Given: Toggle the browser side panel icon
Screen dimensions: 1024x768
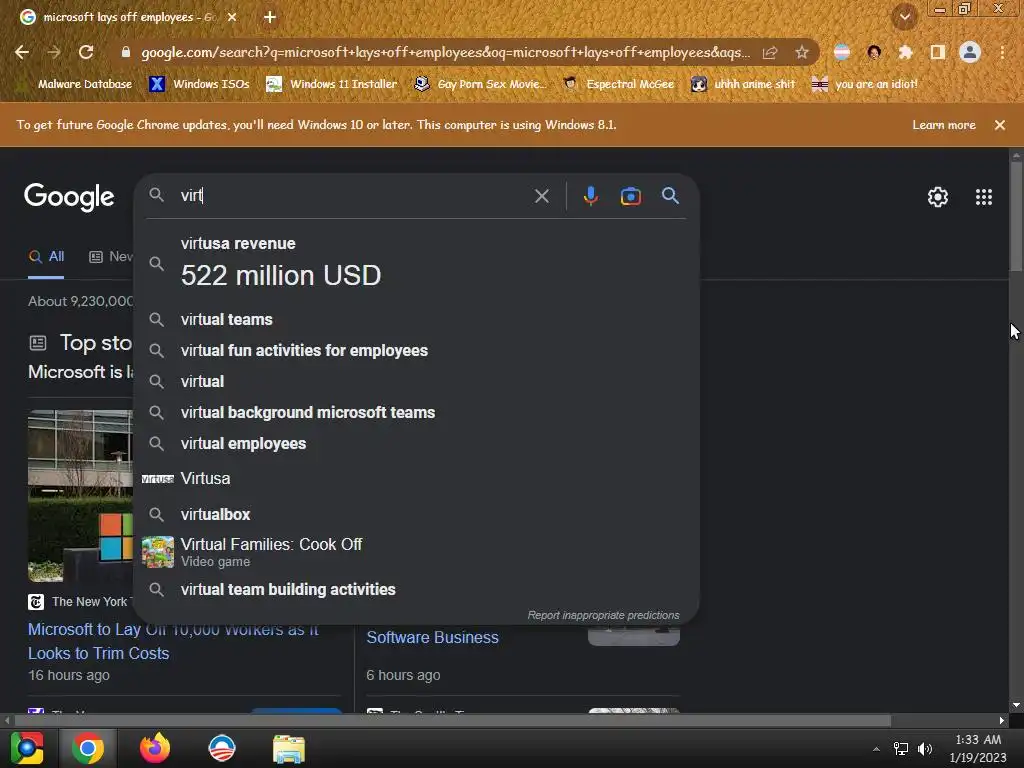Looking at the screenshot, I should pos(938,52).
